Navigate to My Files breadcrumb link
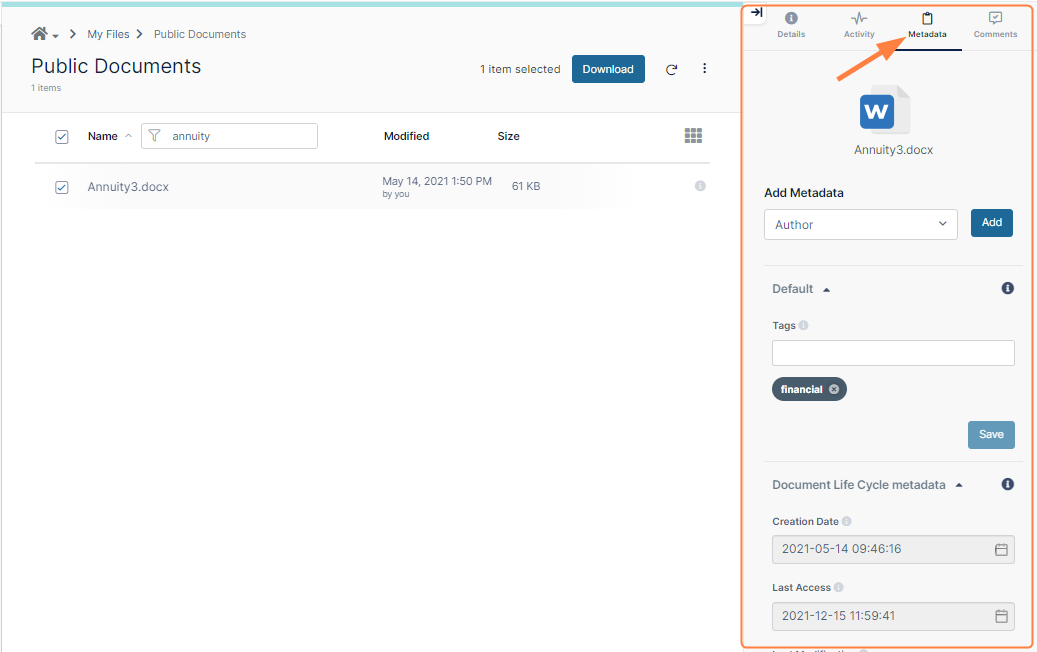This screenshot has height=652, width=1037. (108, 33)
